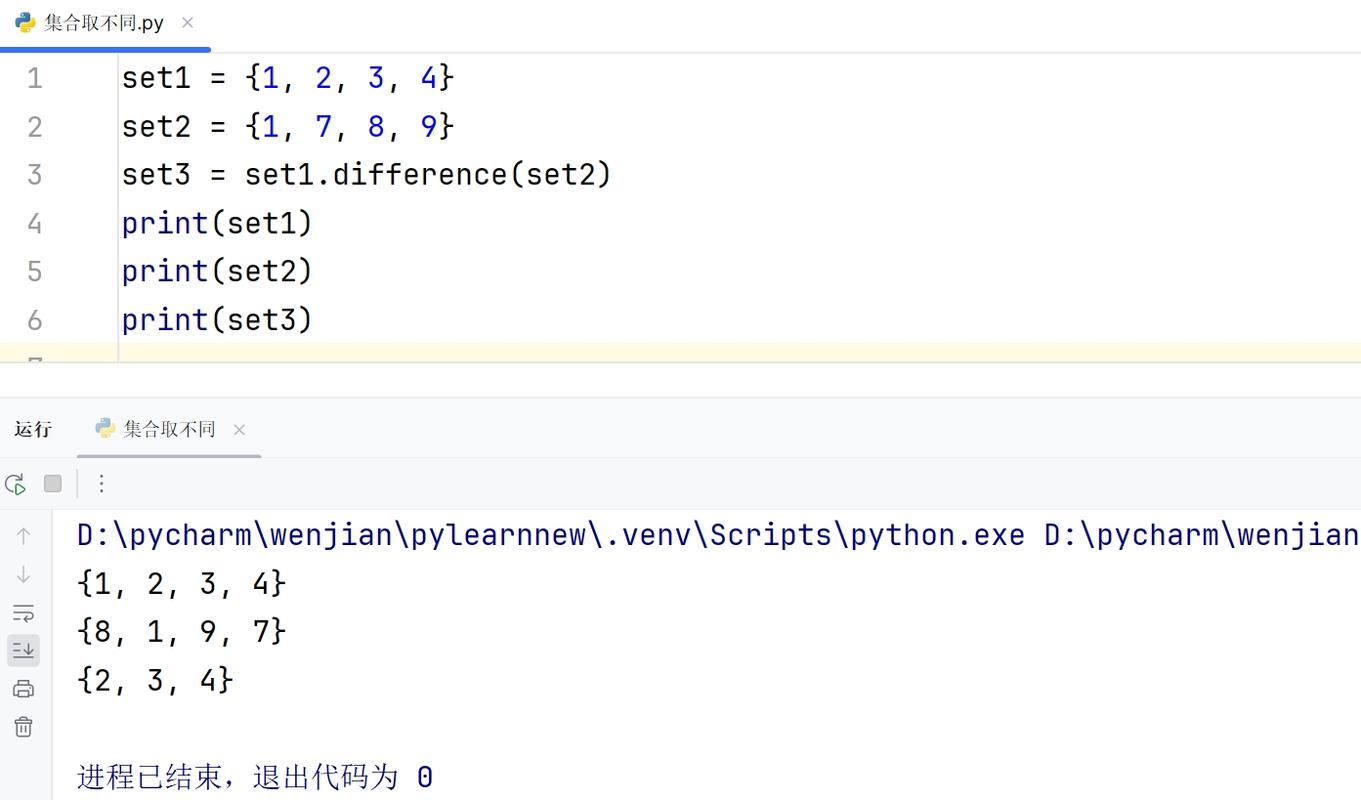1361x800 pixels.
Task: Jump to previous occurrence in console
Action: point(24,535)
